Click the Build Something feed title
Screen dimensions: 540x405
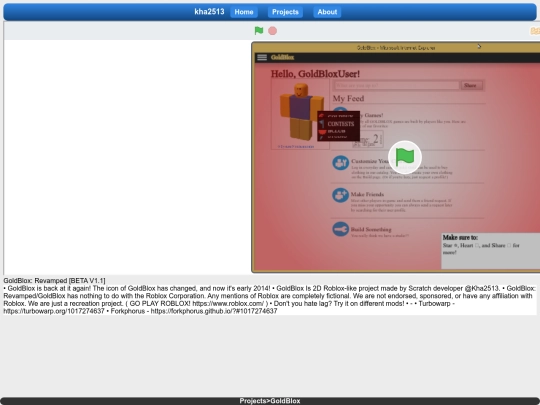[371, 229]
